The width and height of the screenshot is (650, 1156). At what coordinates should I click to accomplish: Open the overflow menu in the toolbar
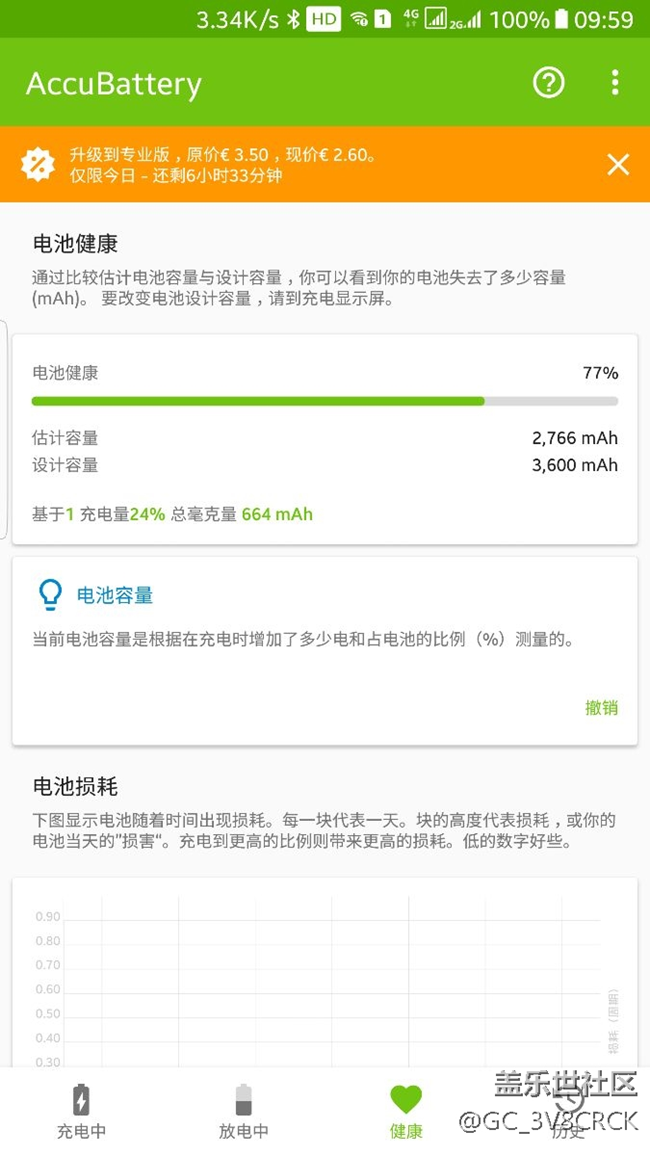[x=614, y=83]
